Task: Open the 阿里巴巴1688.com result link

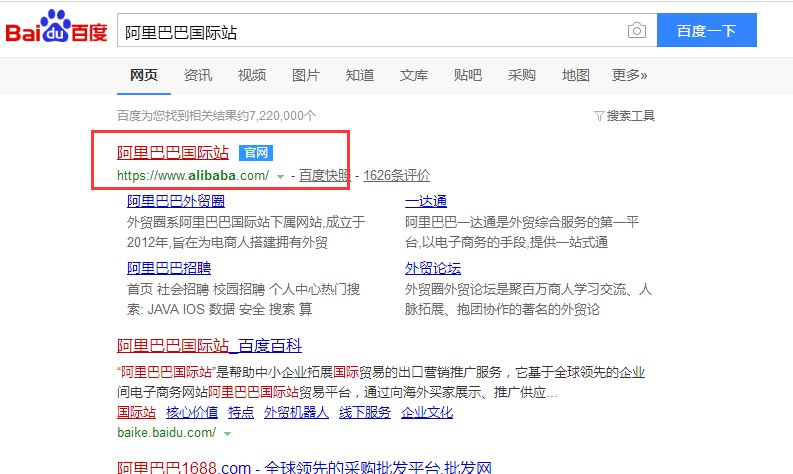Action: pyautogui.click(x=304, y=467)
